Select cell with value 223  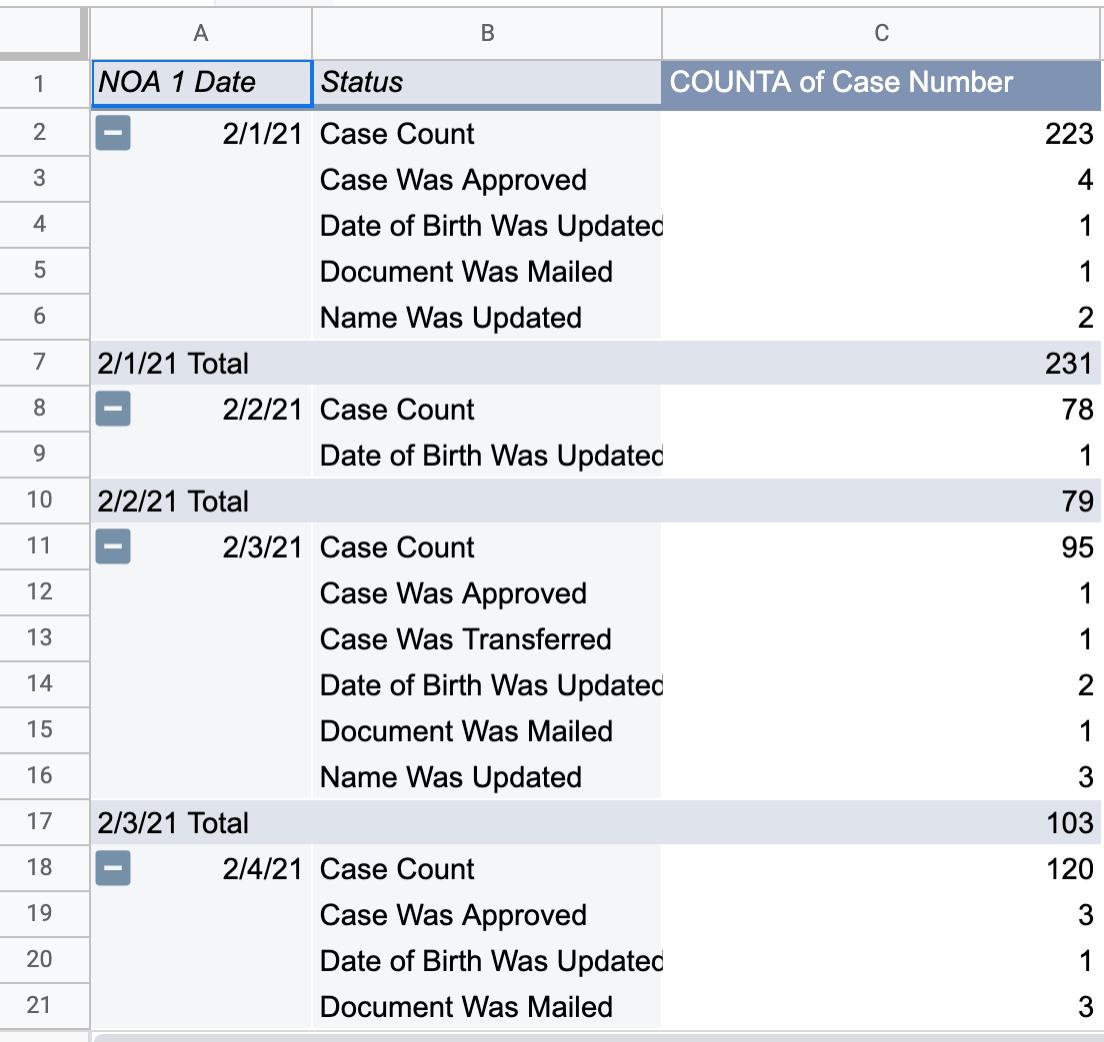pos(882,134)
